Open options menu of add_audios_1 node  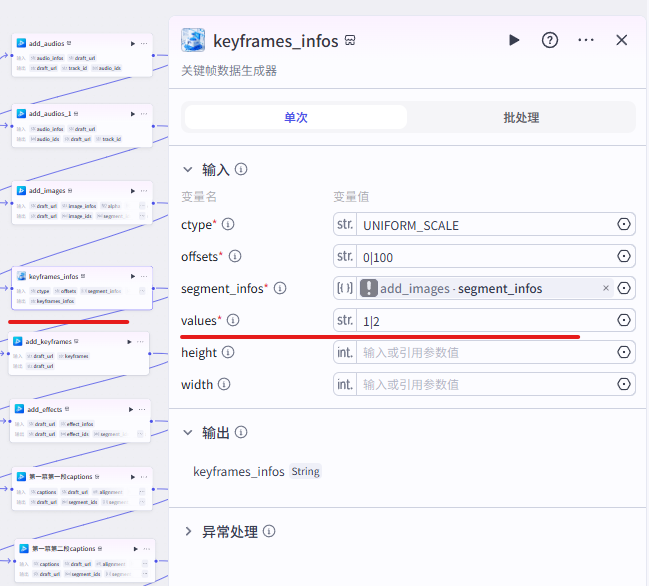point(144,114)
